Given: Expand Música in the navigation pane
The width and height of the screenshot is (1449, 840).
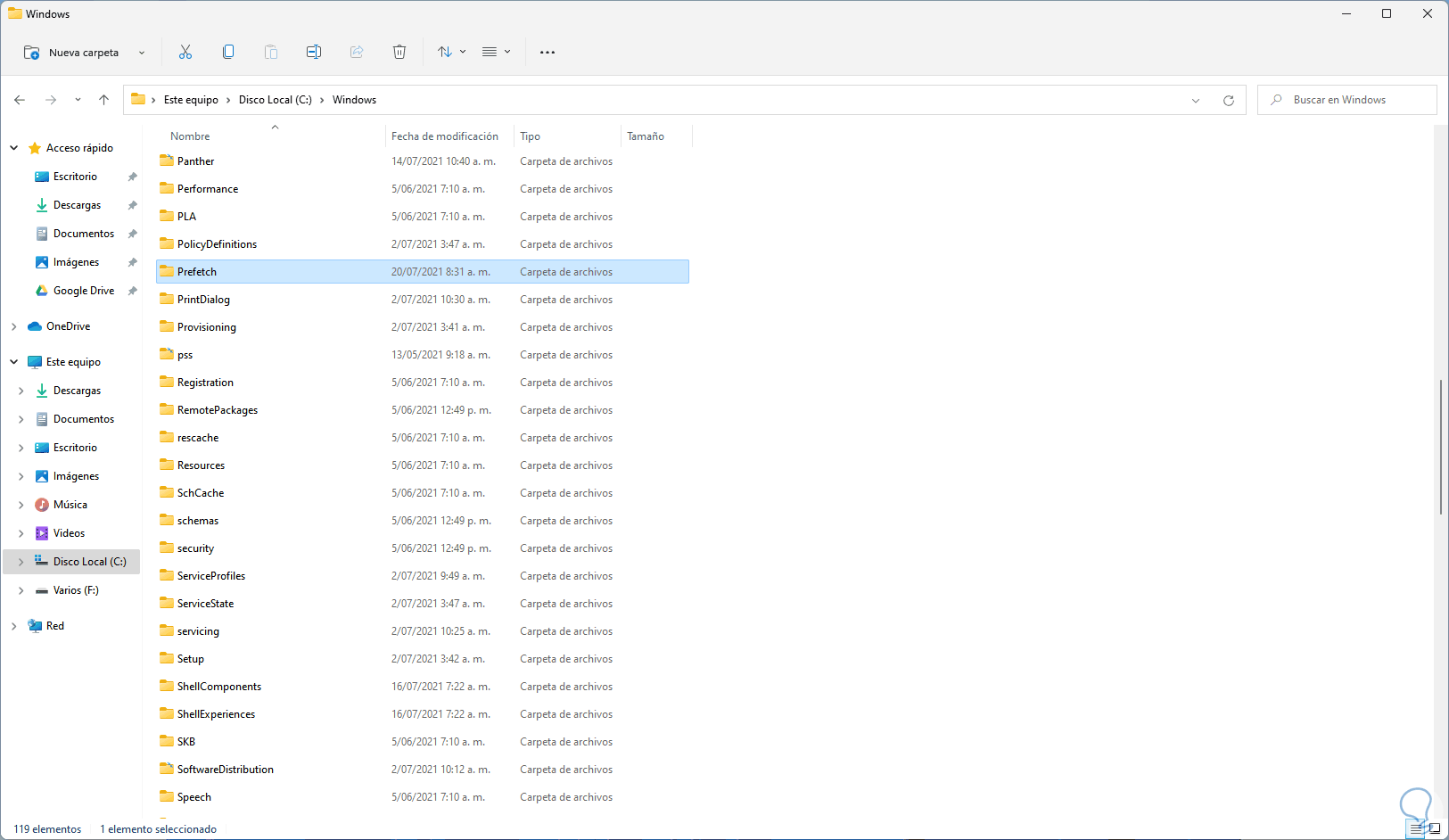Looking at the screenshot, I should click(x=21, y=505).
